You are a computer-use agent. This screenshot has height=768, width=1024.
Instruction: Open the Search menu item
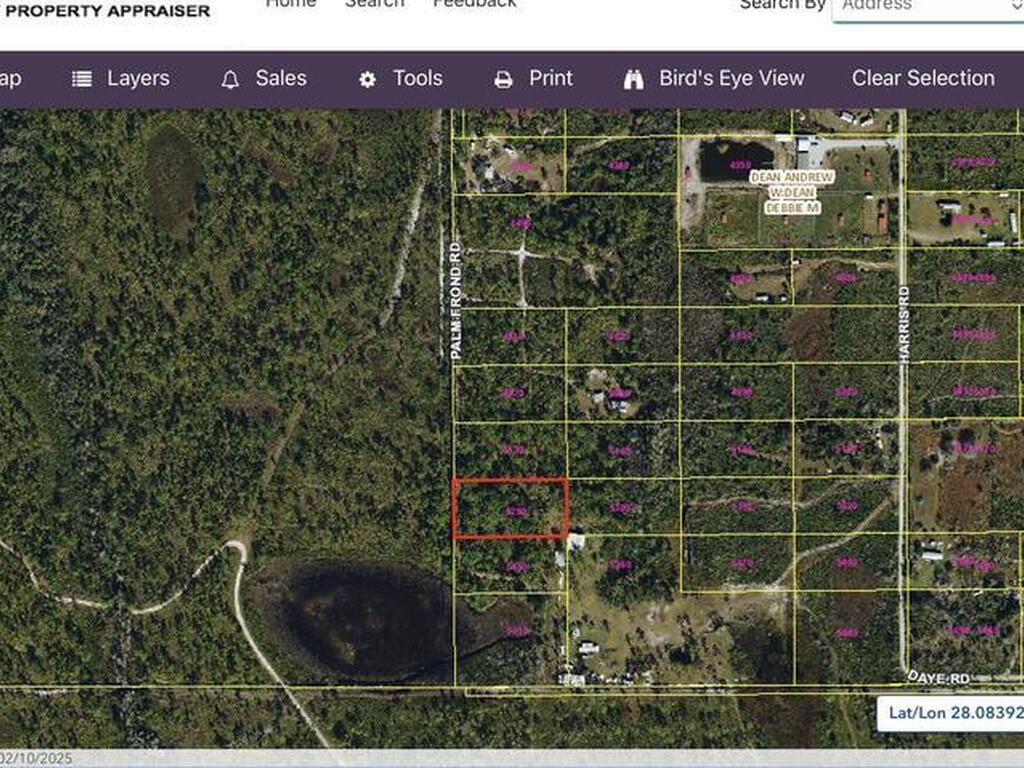tap(374, 4)
